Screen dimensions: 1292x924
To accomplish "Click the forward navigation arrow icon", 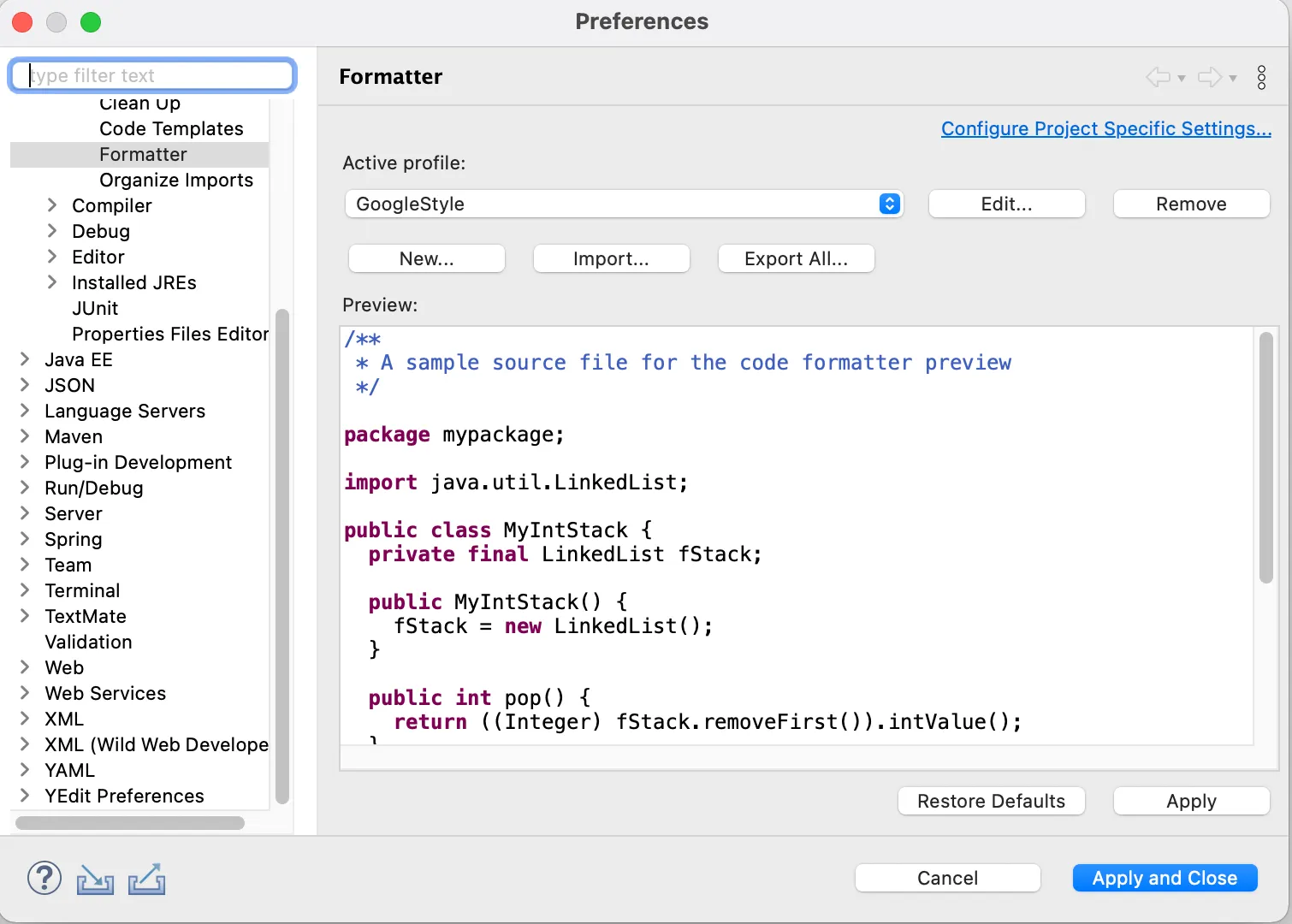I will [x=1209, y=77].
